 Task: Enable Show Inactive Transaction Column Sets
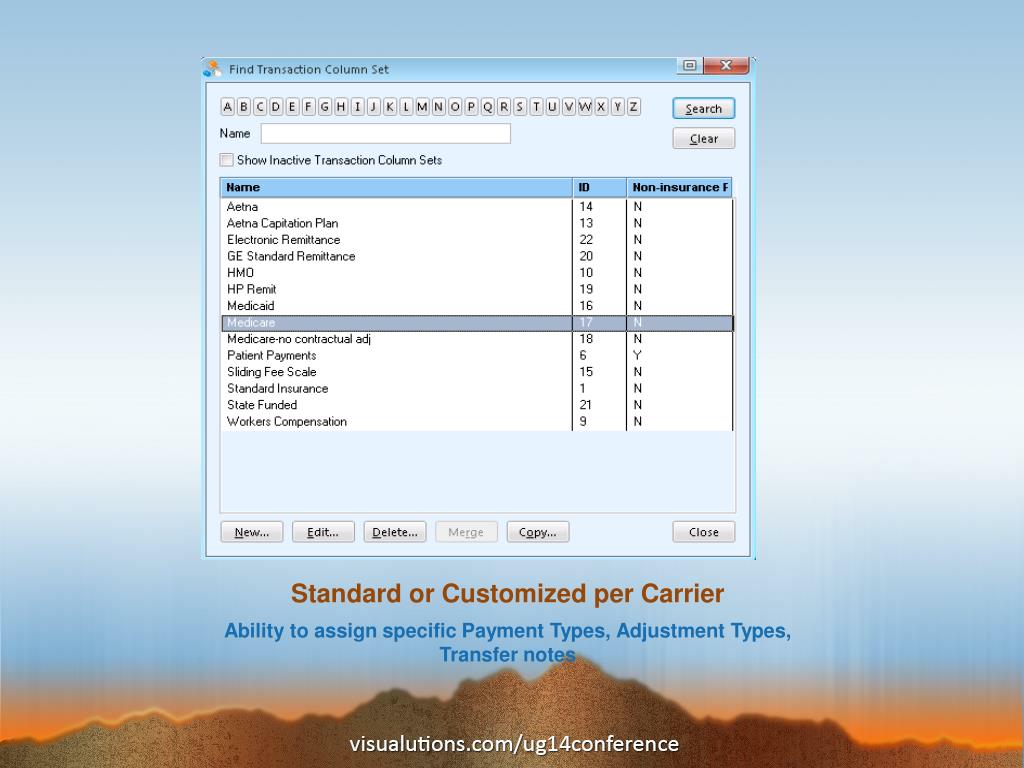coord(227,160)
